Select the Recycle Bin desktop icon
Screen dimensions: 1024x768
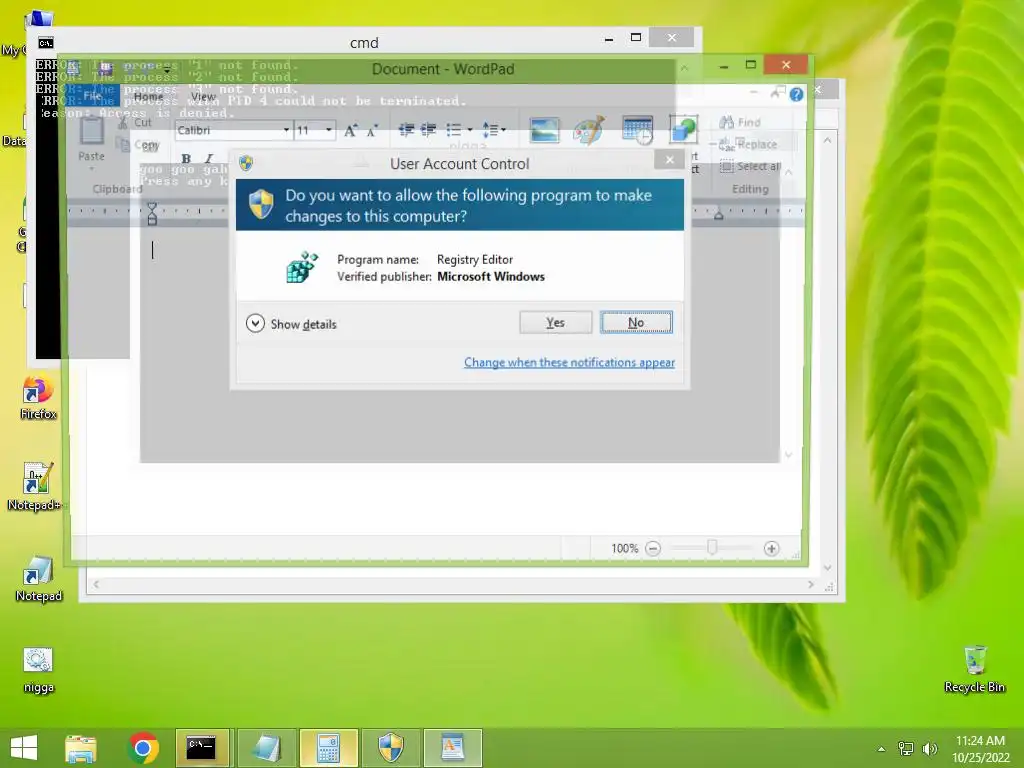click(974, 669)
